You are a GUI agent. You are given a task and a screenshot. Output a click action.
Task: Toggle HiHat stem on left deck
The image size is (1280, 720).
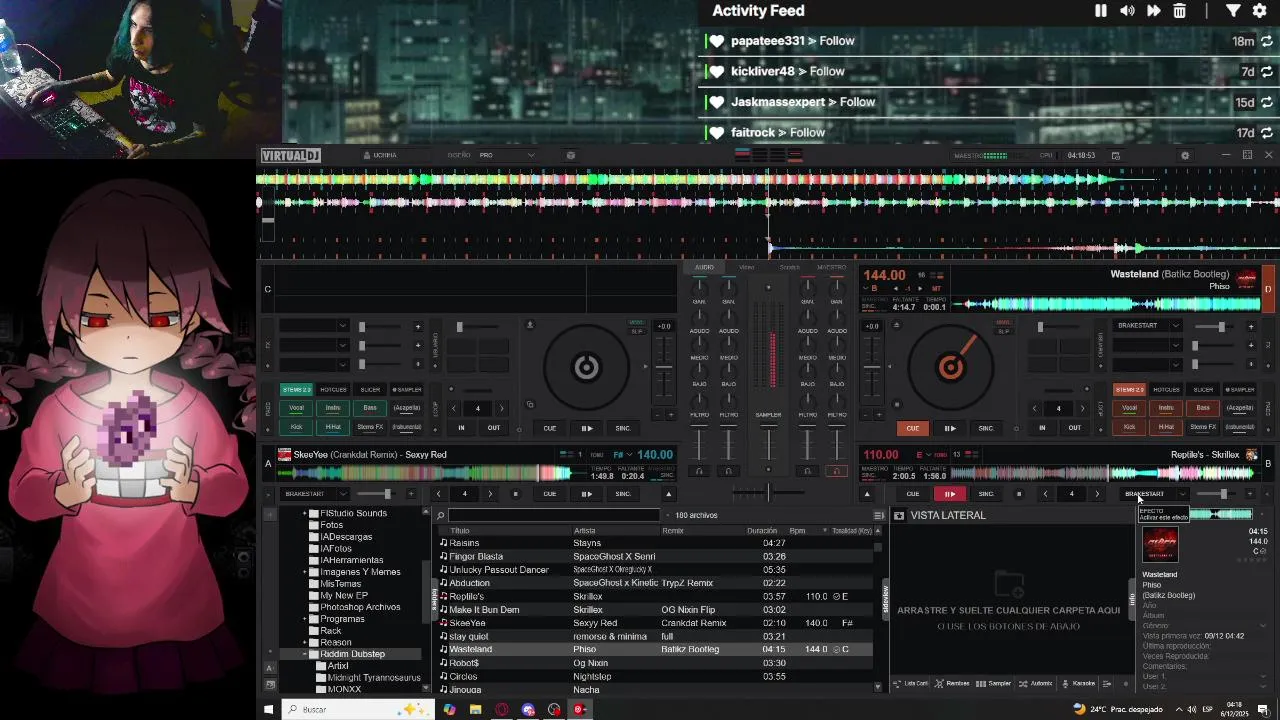coord(333,427)
